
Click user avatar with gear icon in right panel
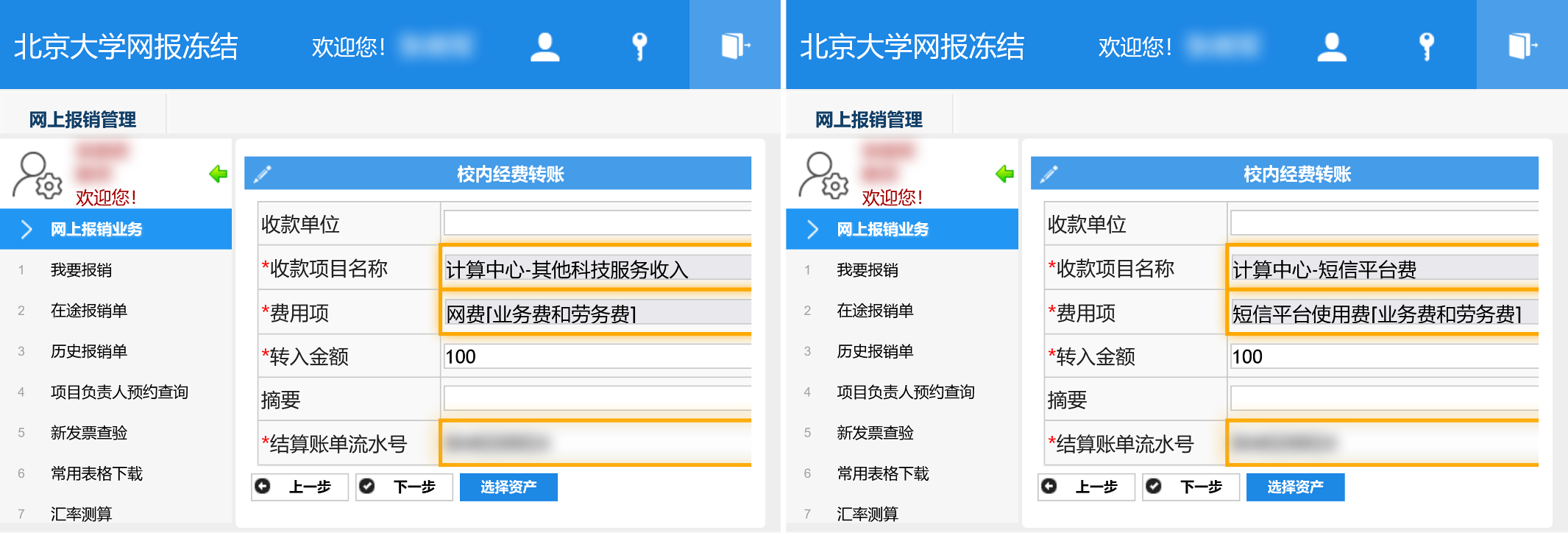(x=823, y=177)
